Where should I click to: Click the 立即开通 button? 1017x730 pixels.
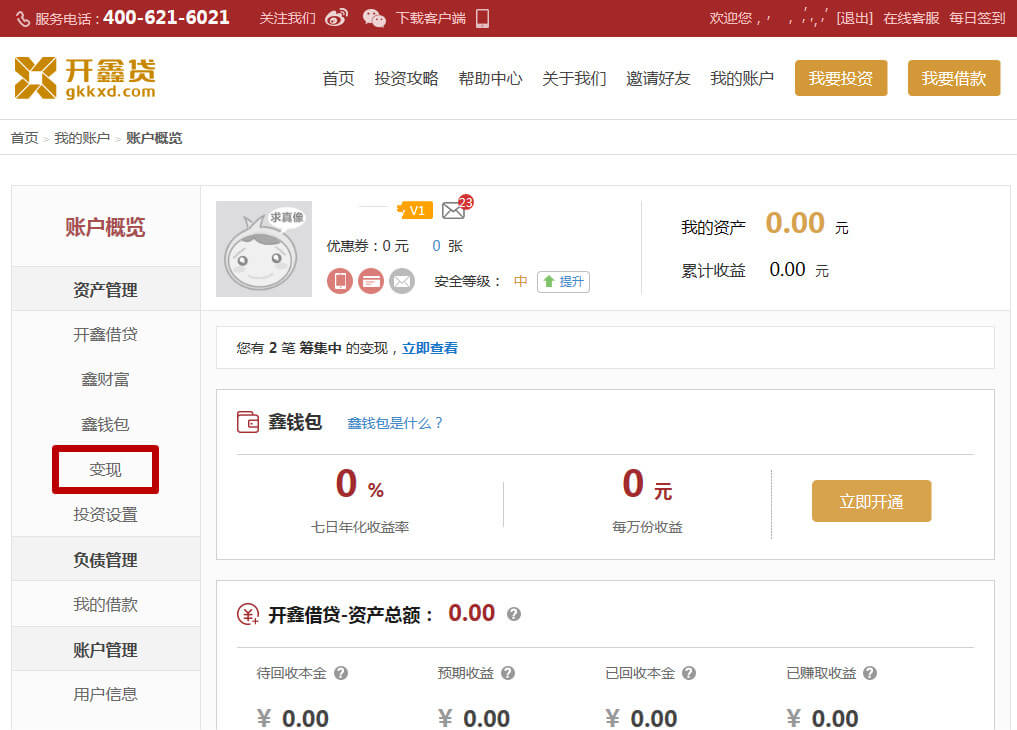click(x=871, y=501)
